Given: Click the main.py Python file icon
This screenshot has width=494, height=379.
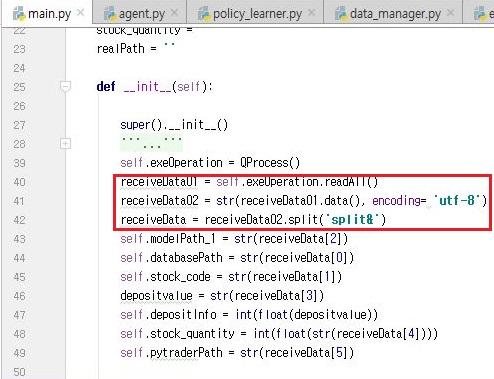Looking at the screenshot, I should (x=19, y=14).
